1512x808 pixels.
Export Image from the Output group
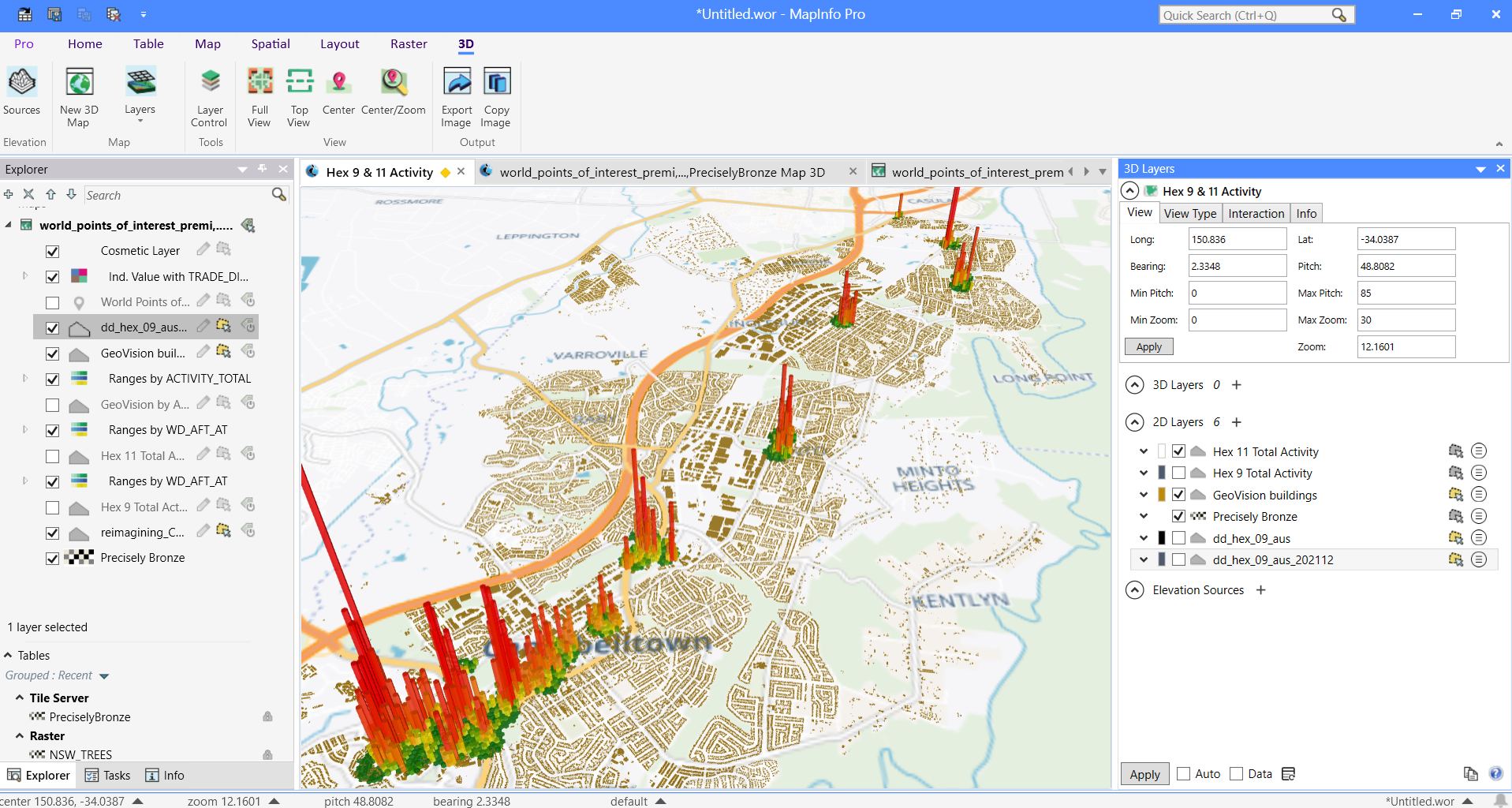(456, 95)
